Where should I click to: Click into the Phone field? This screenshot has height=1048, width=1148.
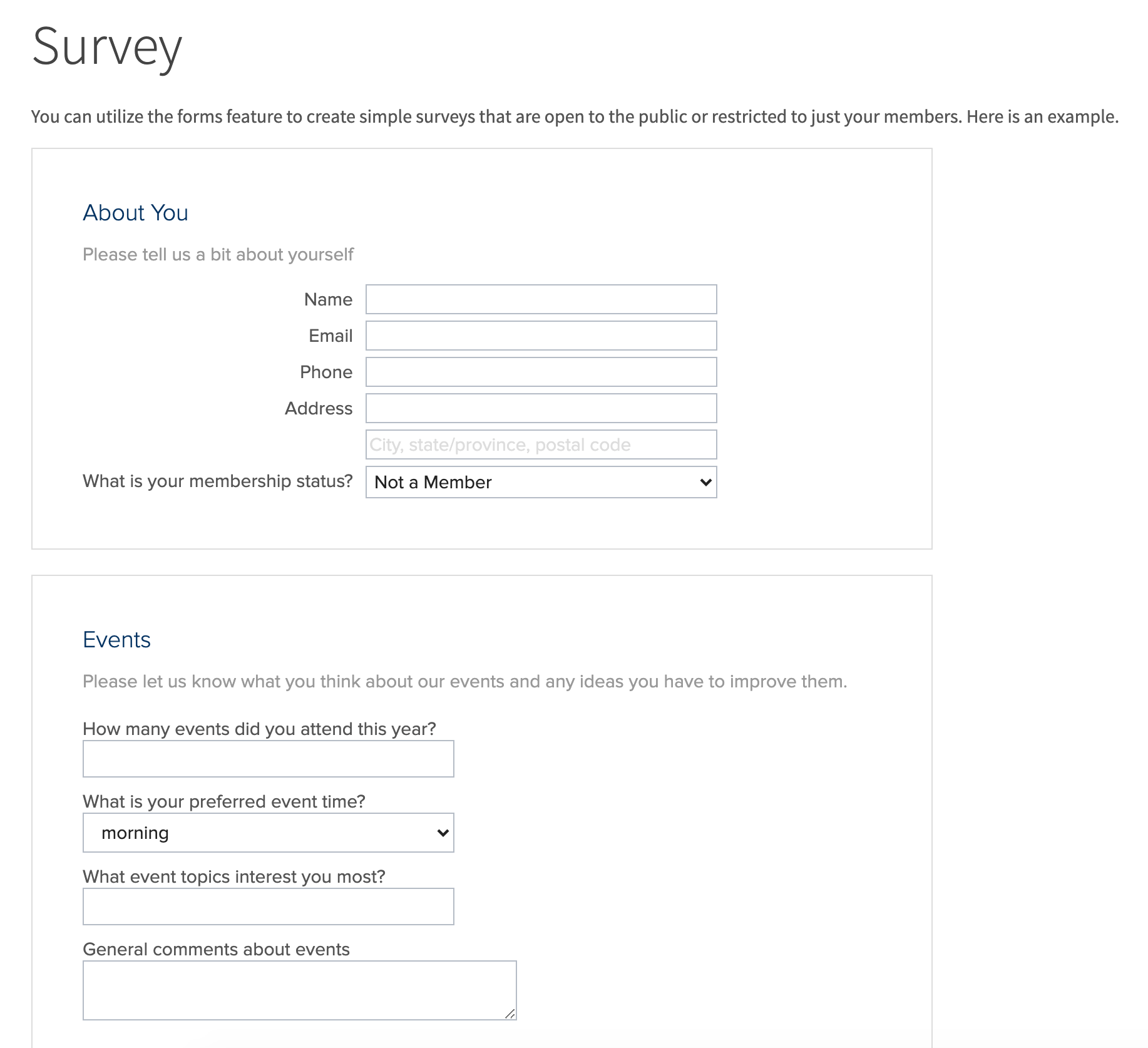541,372
